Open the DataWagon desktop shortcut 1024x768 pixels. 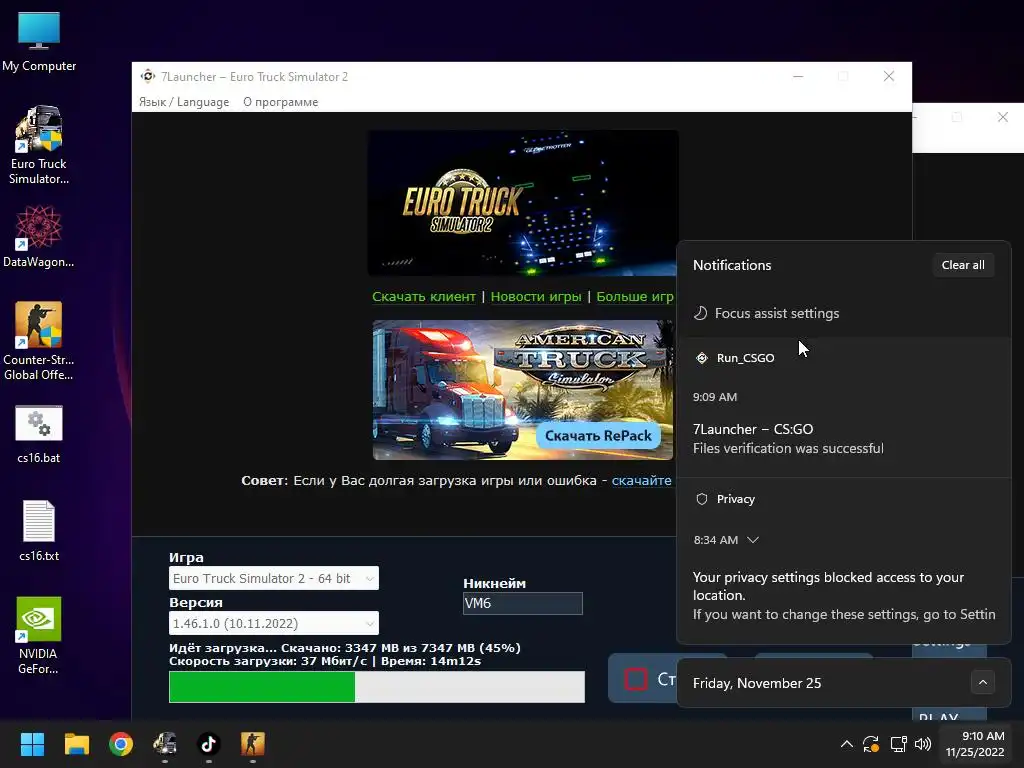39,236
